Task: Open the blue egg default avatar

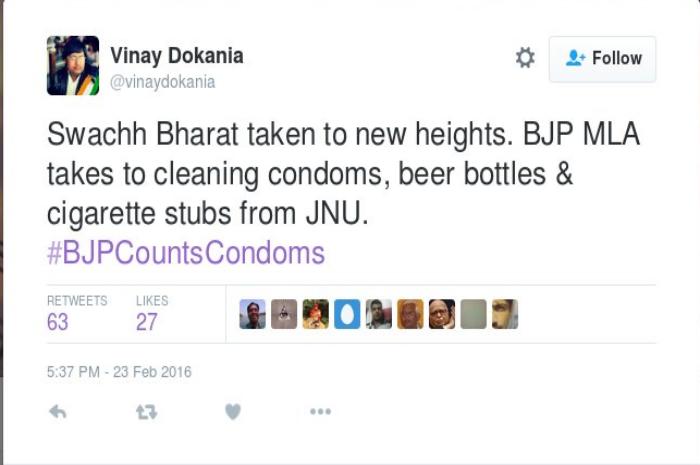Action: pyautogui.click(x=347, y=314)
